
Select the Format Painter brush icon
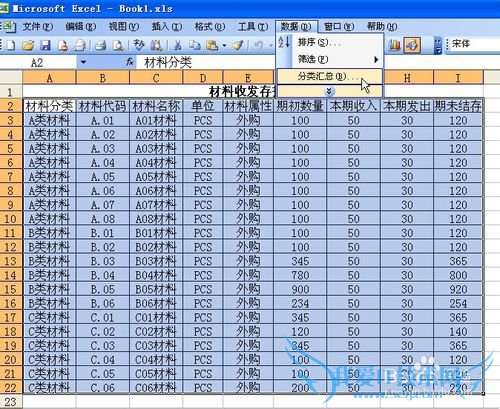point(239,45)
